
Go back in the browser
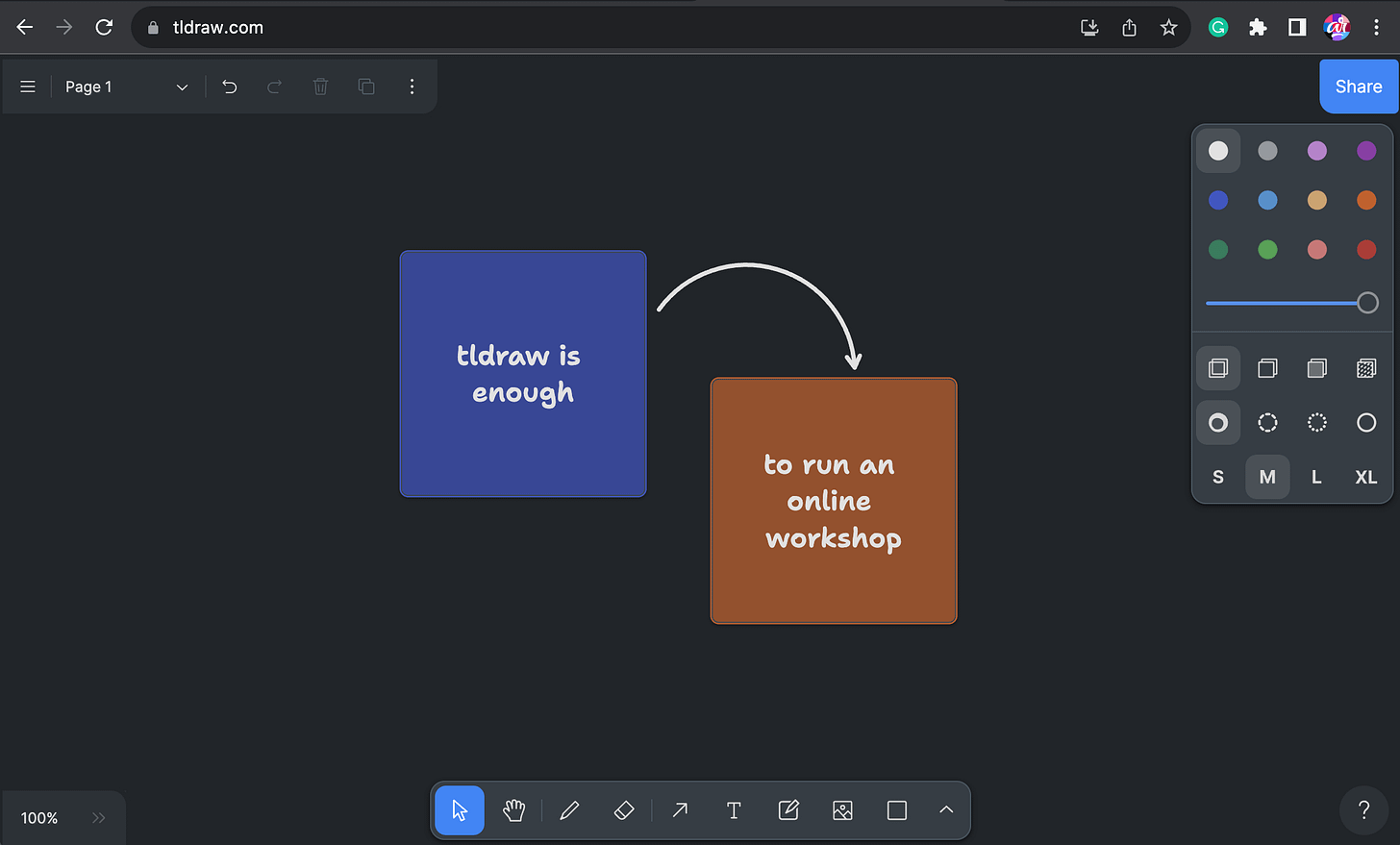(x=25, y=27)
